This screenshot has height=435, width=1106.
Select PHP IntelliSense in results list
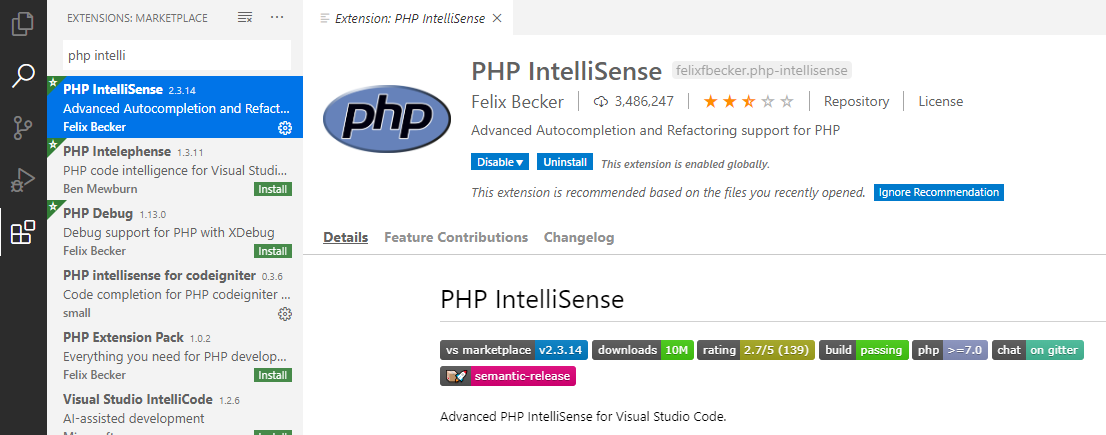coord(175,107)
